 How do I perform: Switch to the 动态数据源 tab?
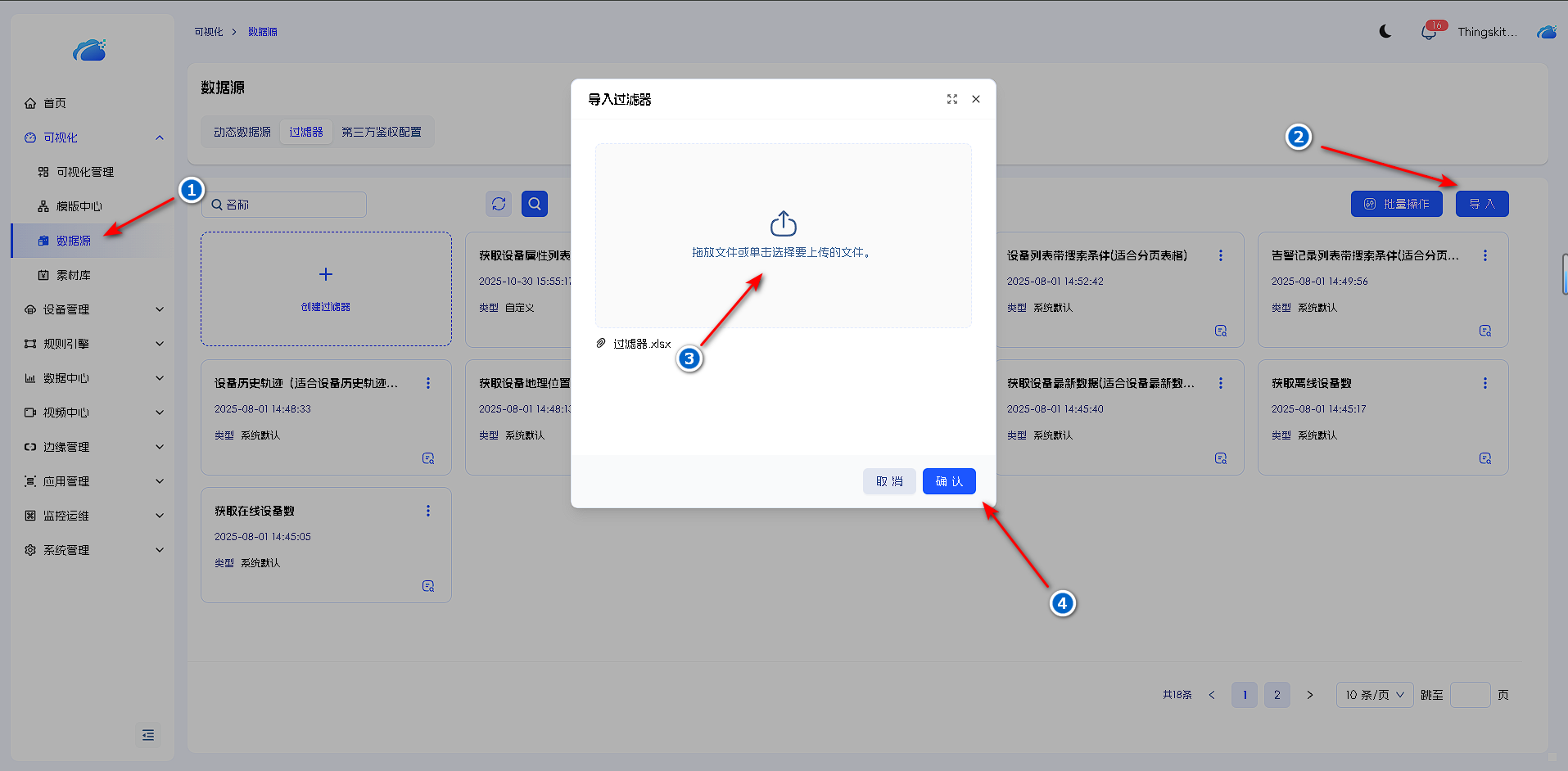click(x=242, y=132)
